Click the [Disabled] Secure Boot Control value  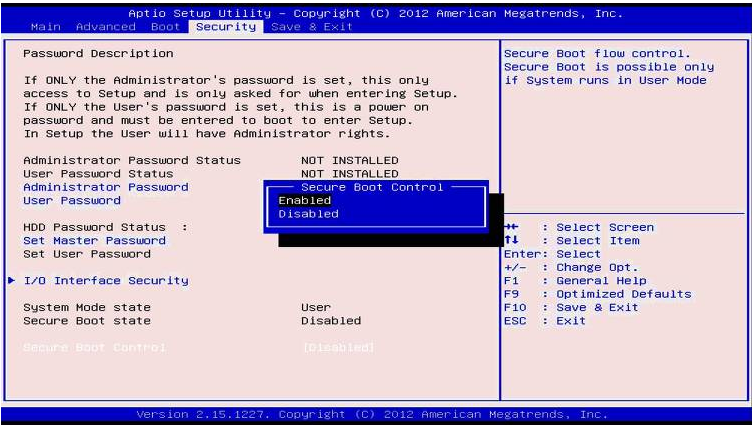point(337,347)
